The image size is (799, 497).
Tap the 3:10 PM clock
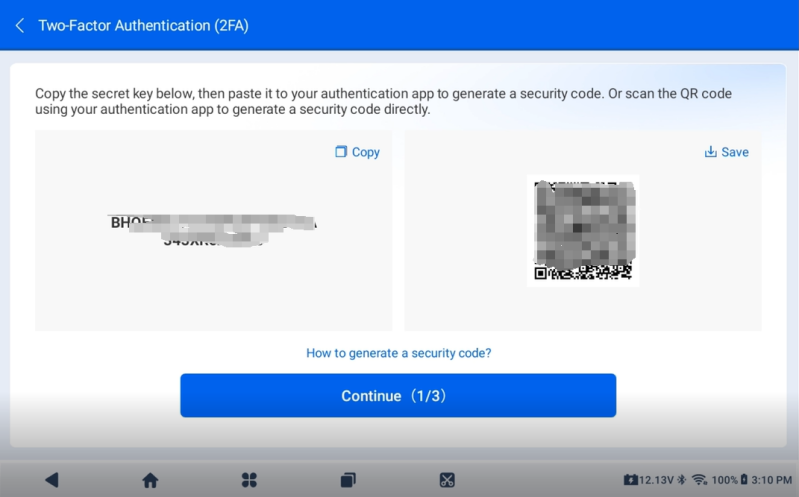(773, 480)
